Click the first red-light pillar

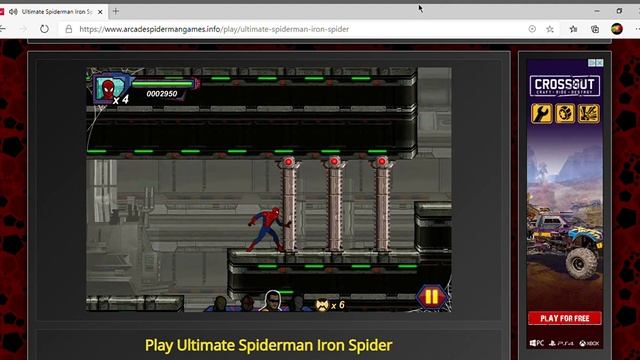289,204
